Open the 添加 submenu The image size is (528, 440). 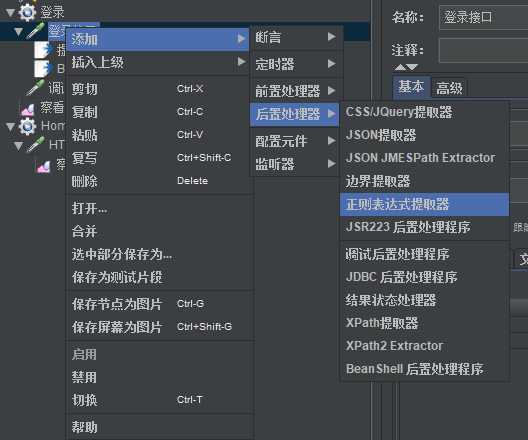point(157,39)
